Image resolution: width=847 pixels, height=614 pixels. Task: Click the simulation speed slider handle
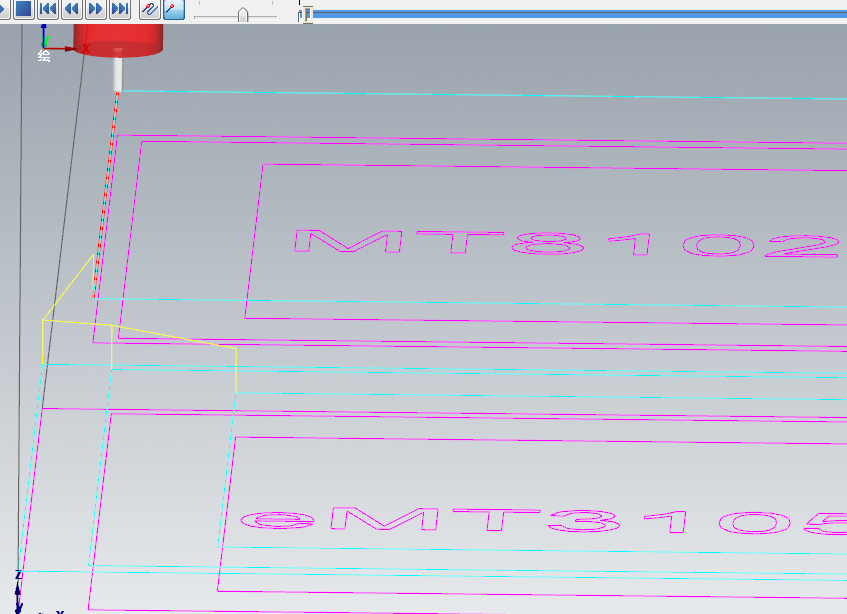pyautogui.click(x=243, y=15)
